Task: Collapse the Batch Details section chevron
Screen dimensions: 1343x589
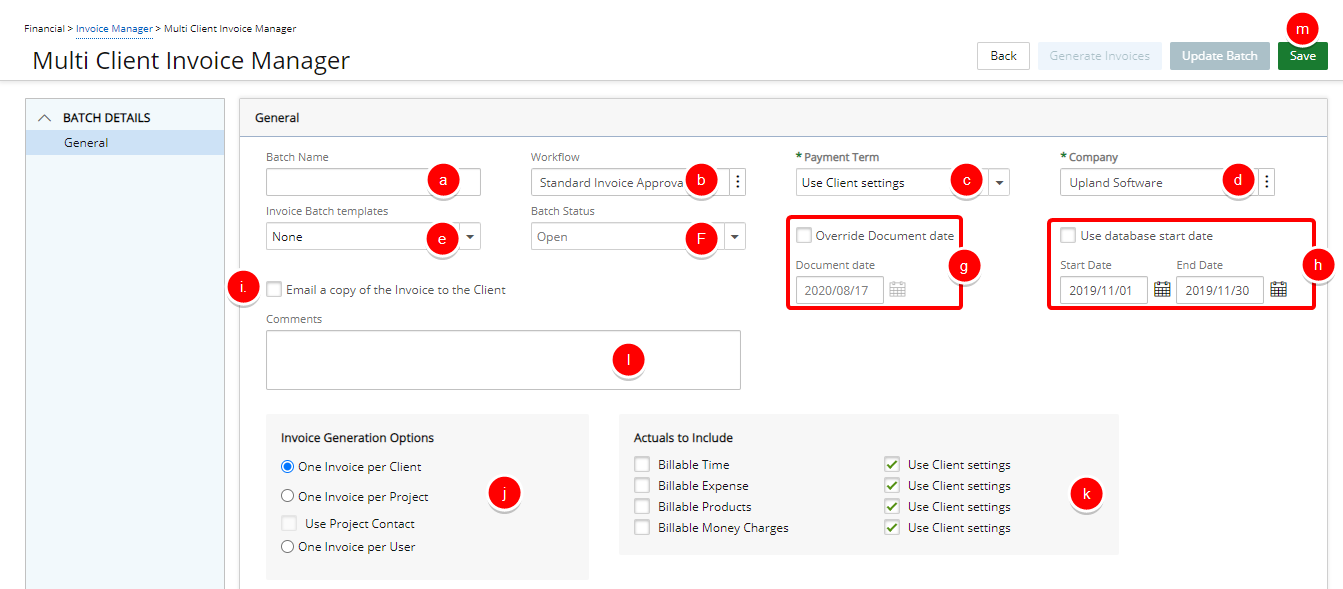Action: (44, 118)
